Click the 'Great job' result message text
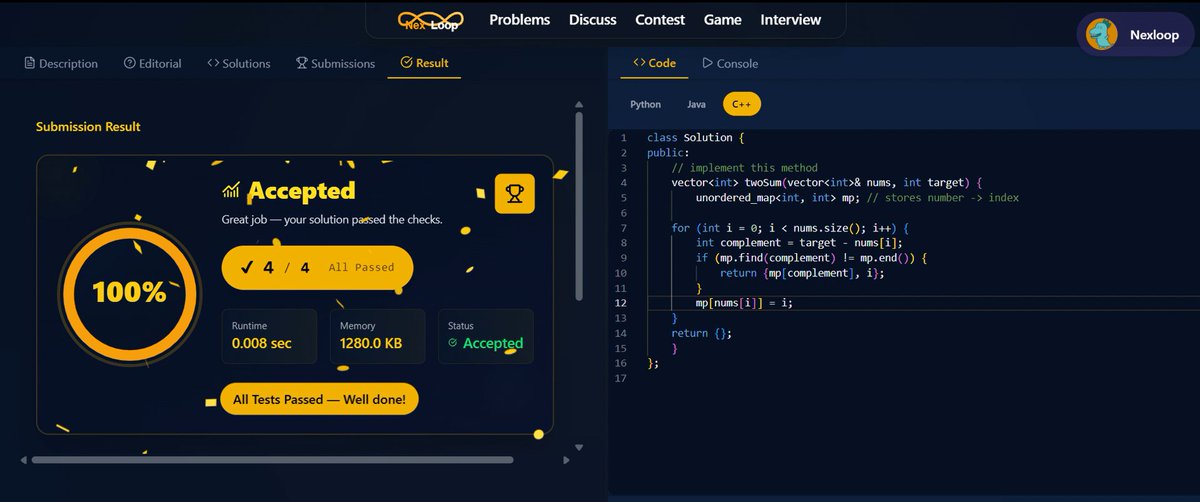 point(332,220)
